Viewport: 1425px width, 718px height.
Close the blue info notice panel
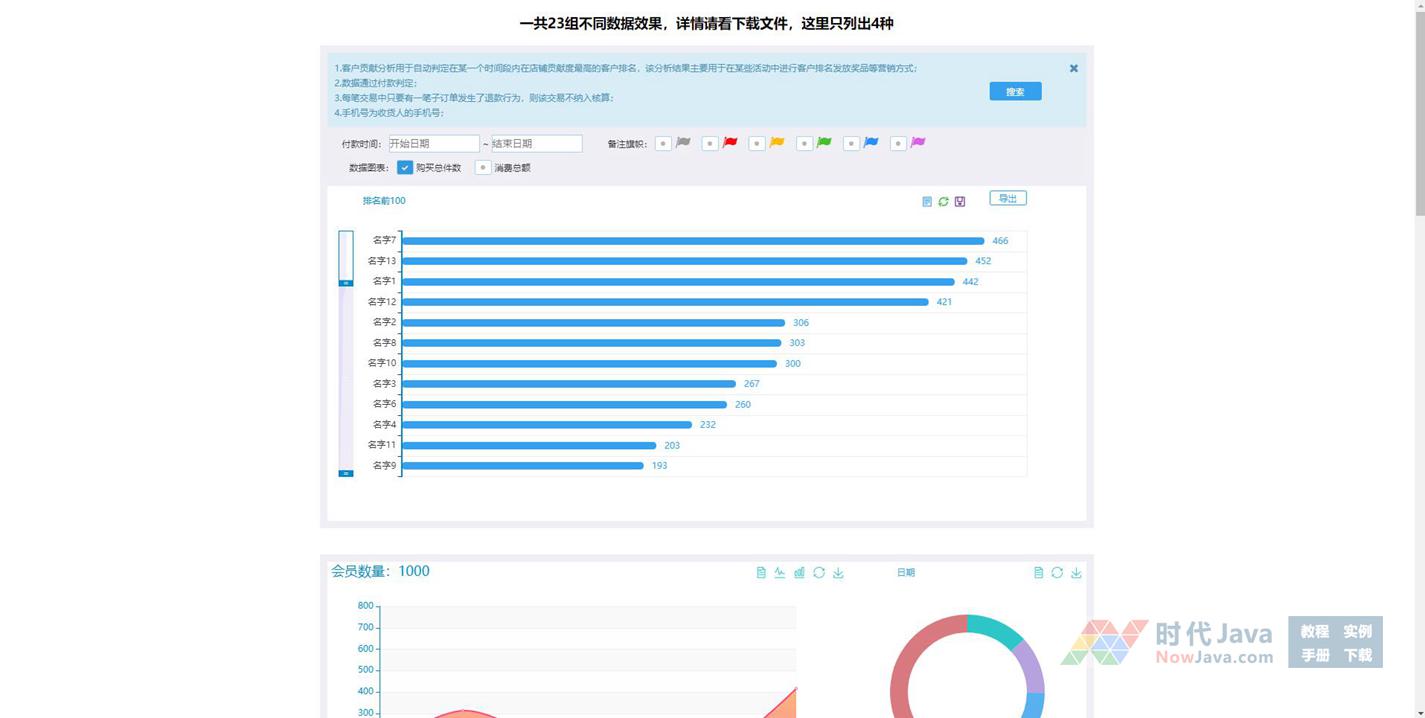tap(1074, 69)
